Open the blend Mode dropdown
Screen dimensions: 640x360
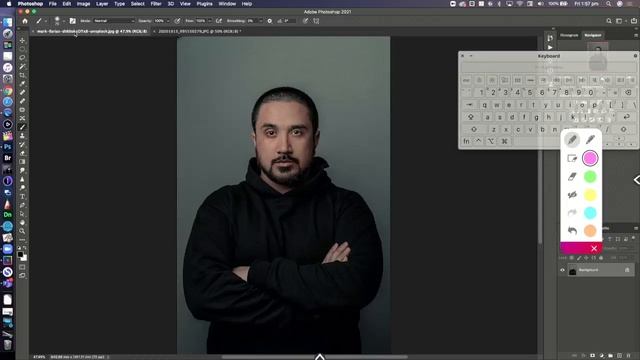pos(114,21)
